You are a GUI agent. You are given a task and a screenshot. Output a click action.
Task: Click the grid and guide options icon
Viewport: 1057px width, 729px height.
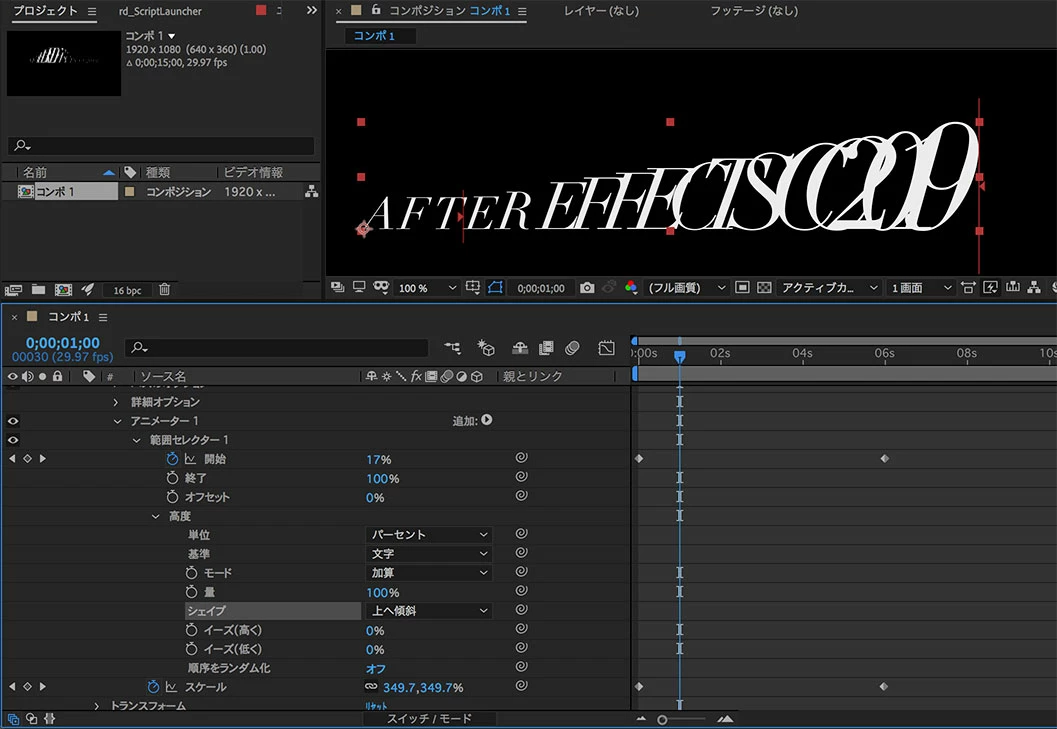473,288
